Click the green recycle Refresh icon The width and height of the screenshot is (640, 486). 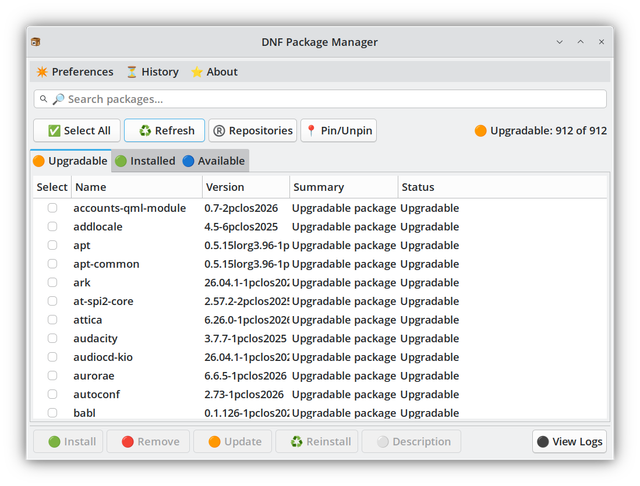(x=145, y=131)
